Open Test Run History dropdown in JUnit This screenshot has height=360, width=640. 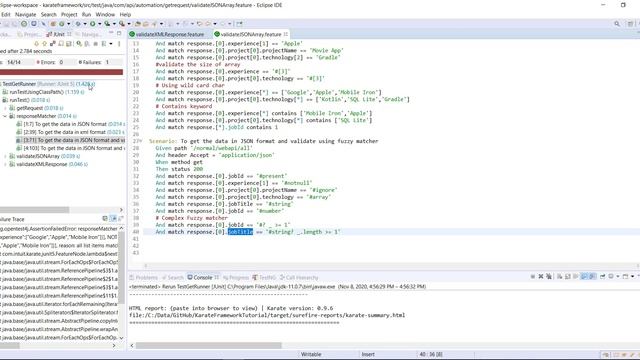[x=111, y=44]
